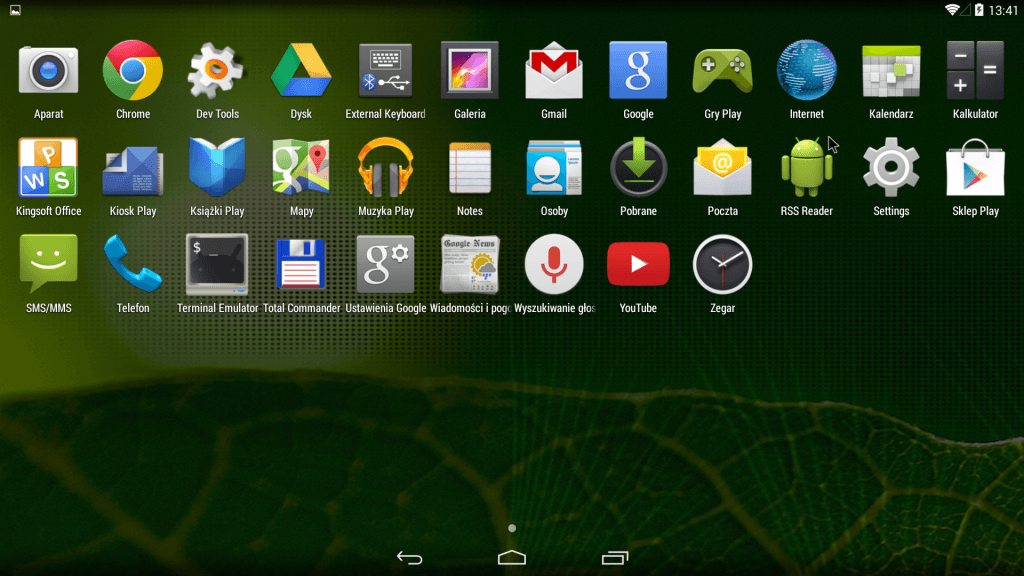The height and width of the screenshot is (576, 1024).
Task: Open the Settings gear app
Action: pos(891,168)
